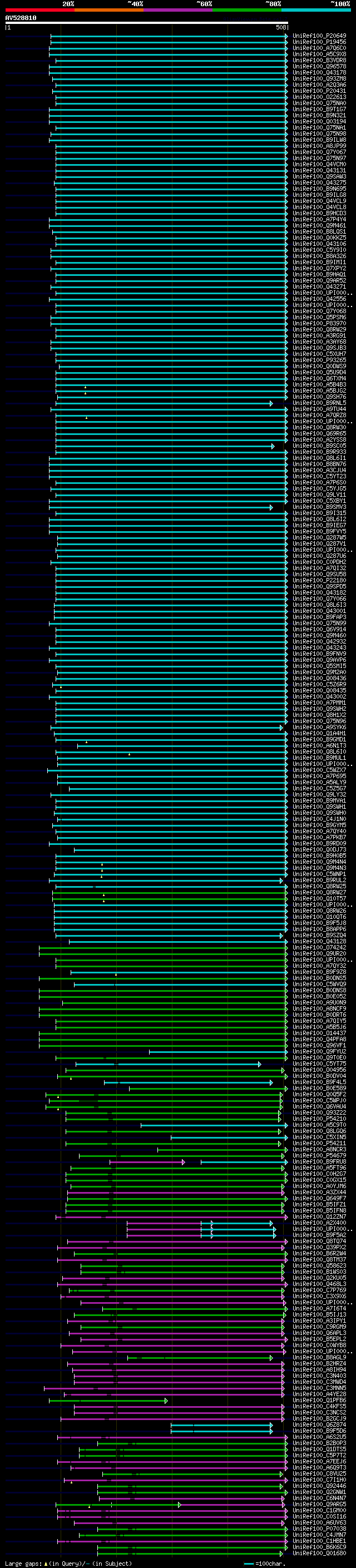Select the UniRef100_B9F5D6 label

tap(319, 1431)
